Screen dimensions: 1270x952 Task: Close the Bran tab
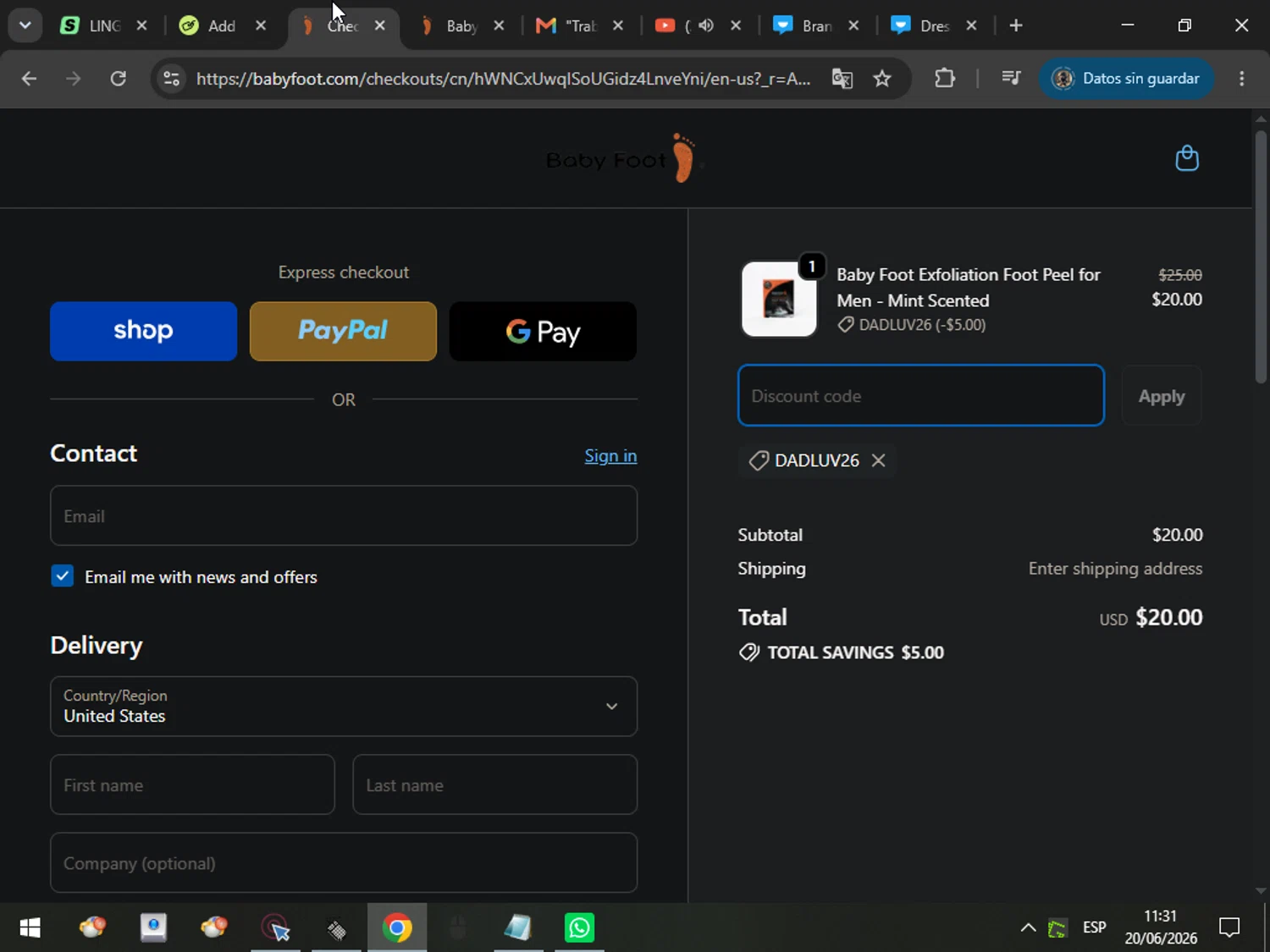pos(853,25)
